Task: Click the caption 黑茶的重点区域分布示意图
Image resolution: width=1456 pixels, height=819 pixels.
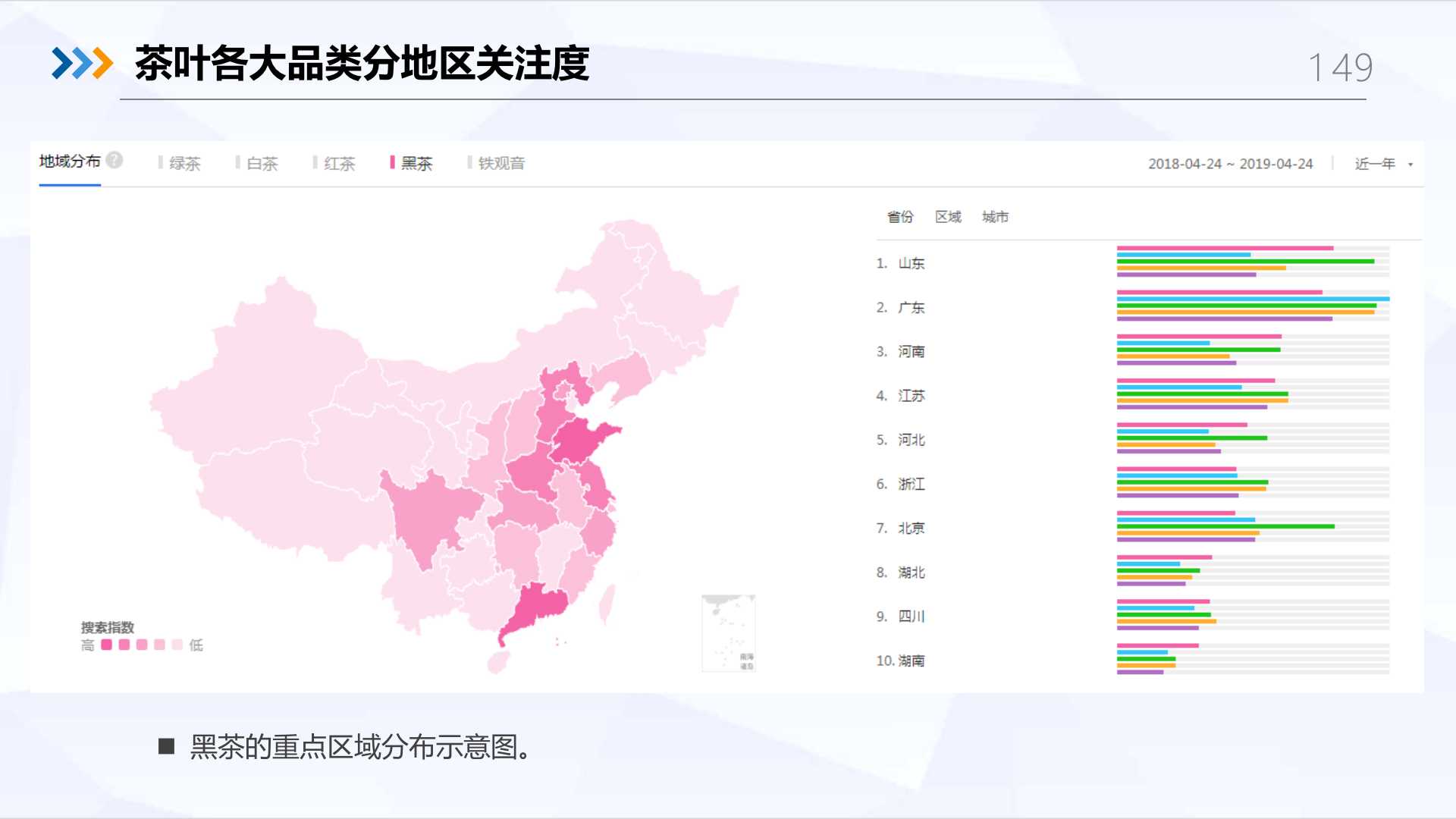Action: tap(360, 747)
